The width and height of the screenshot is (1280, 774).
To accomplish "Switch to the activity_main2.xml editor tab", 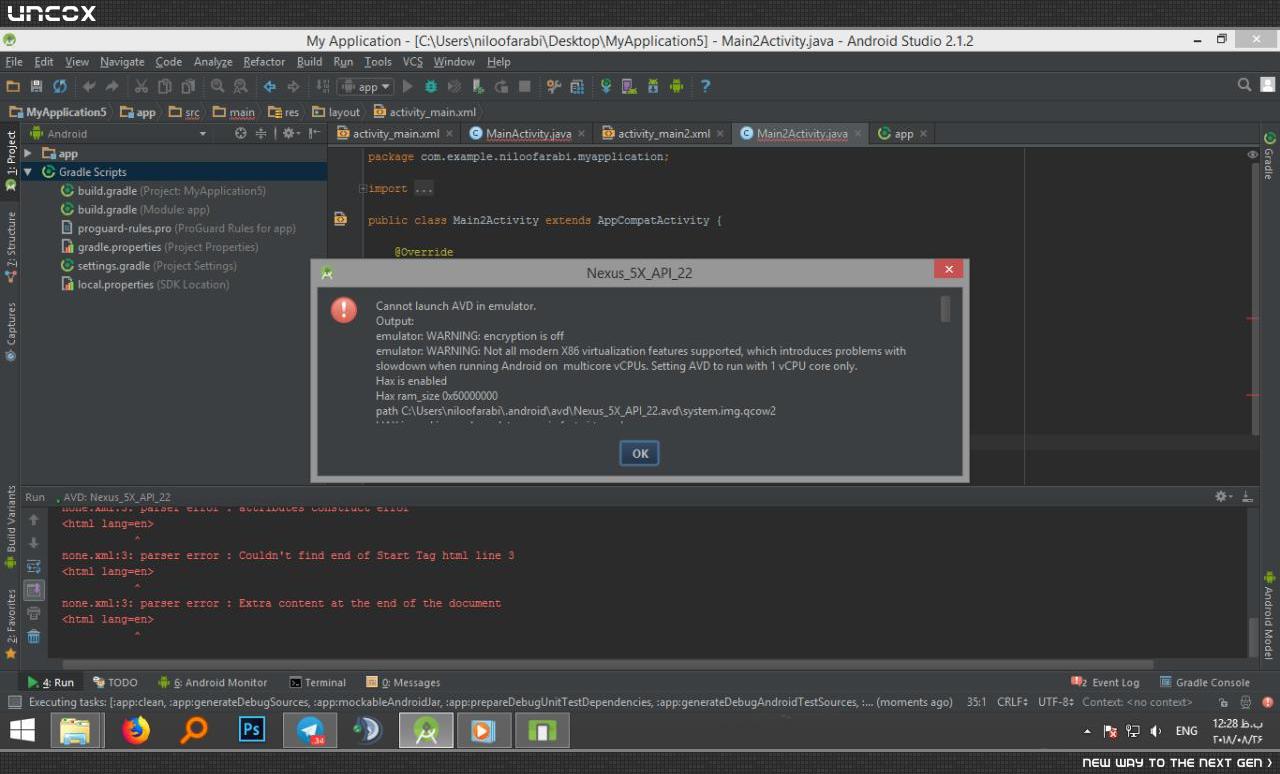I will coord(663,134).
